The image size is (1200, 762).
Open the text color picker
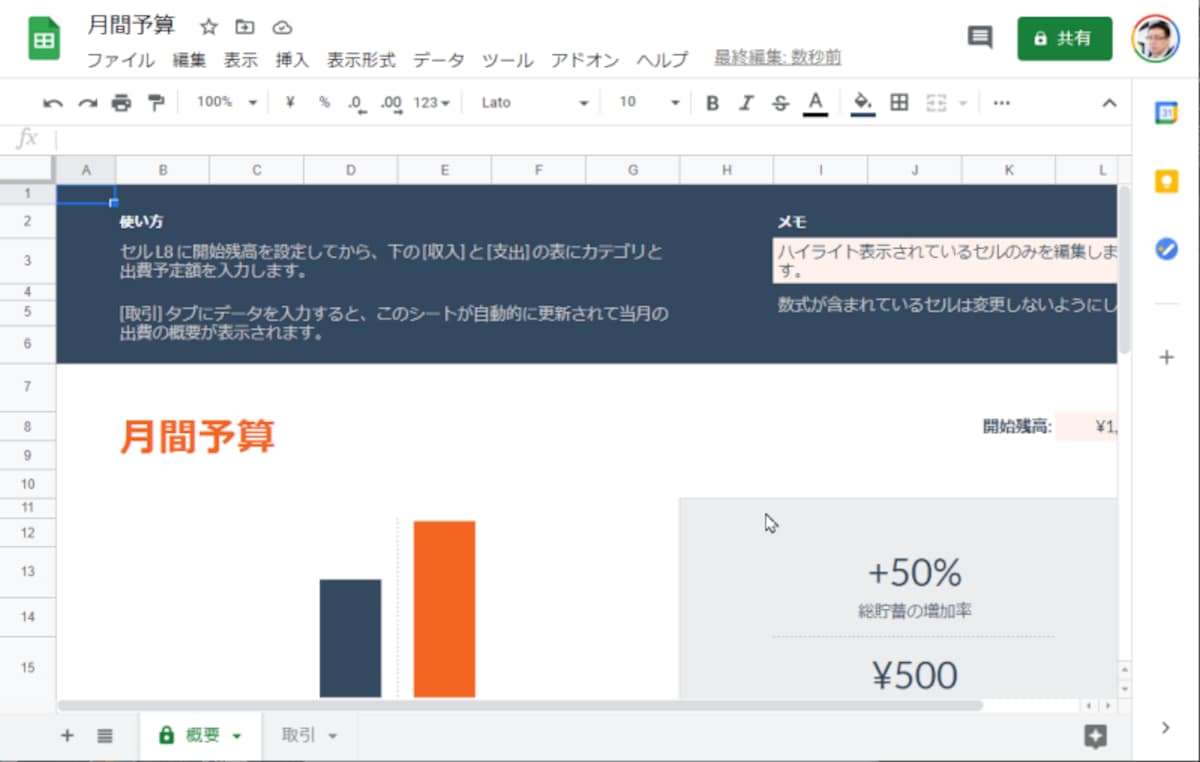tap(815, 102)
